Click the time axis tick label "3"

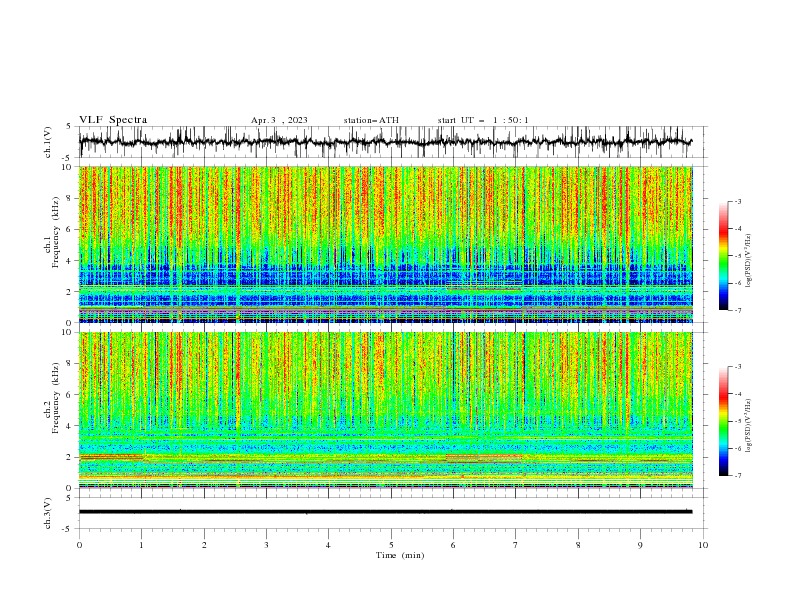coord(266,545)
